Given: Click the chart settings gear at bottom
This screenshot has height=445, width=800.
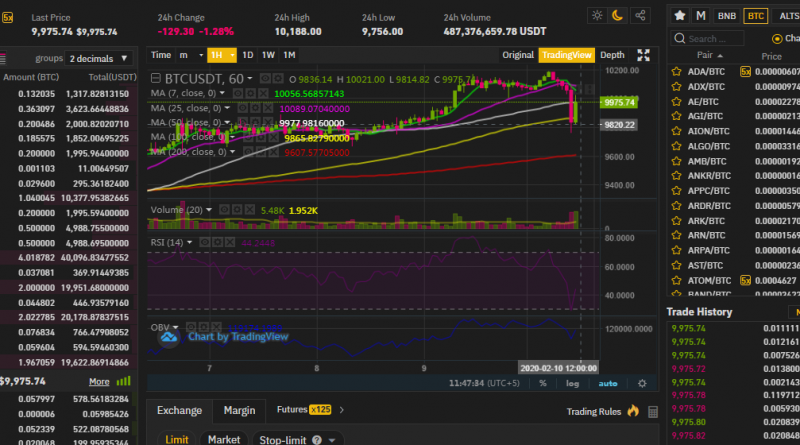Looking at the screenshot, I should (642, 383).
